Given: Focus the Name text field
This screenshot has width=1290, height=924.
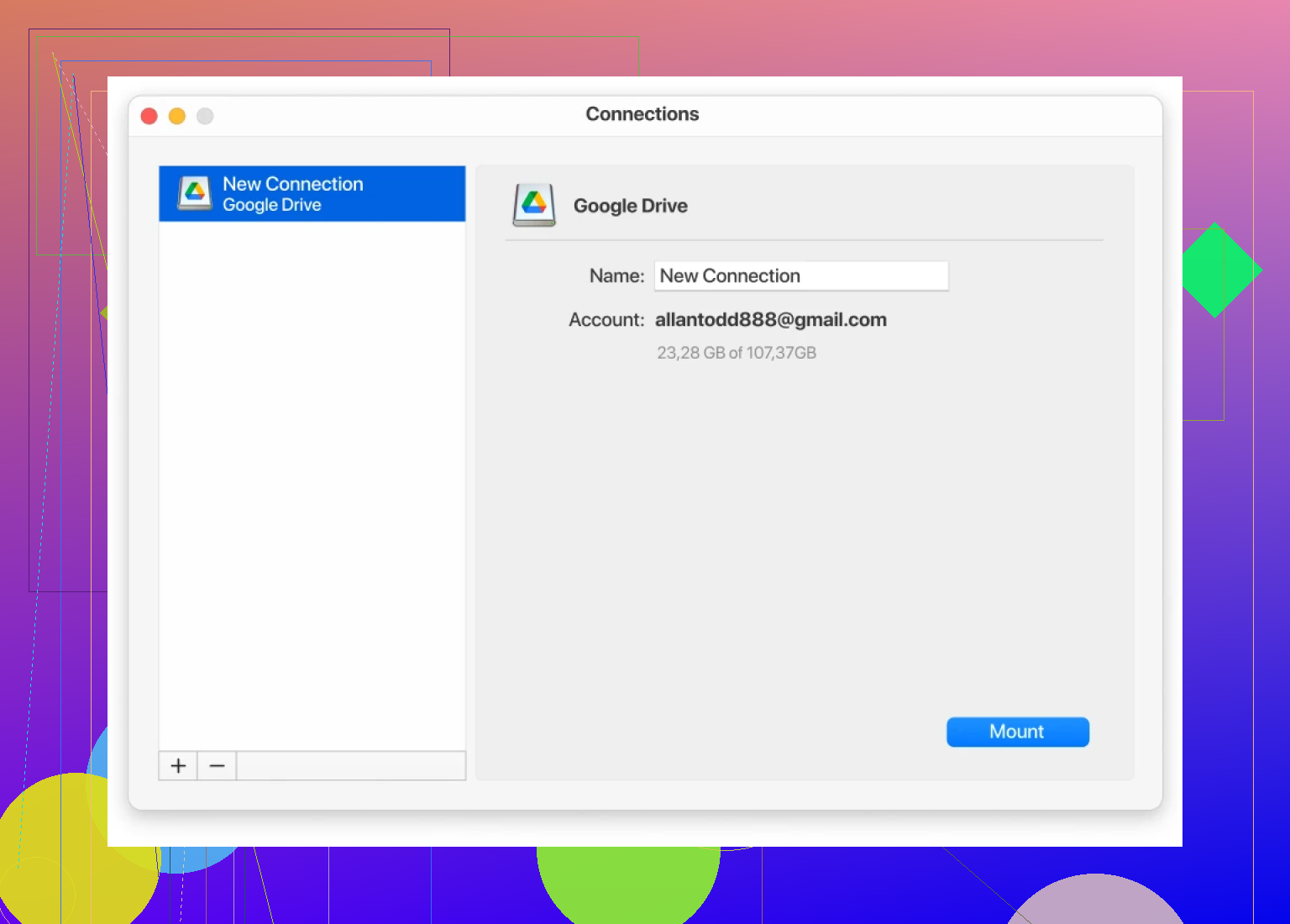Looking at the screenshot, I should click(800, 276).
